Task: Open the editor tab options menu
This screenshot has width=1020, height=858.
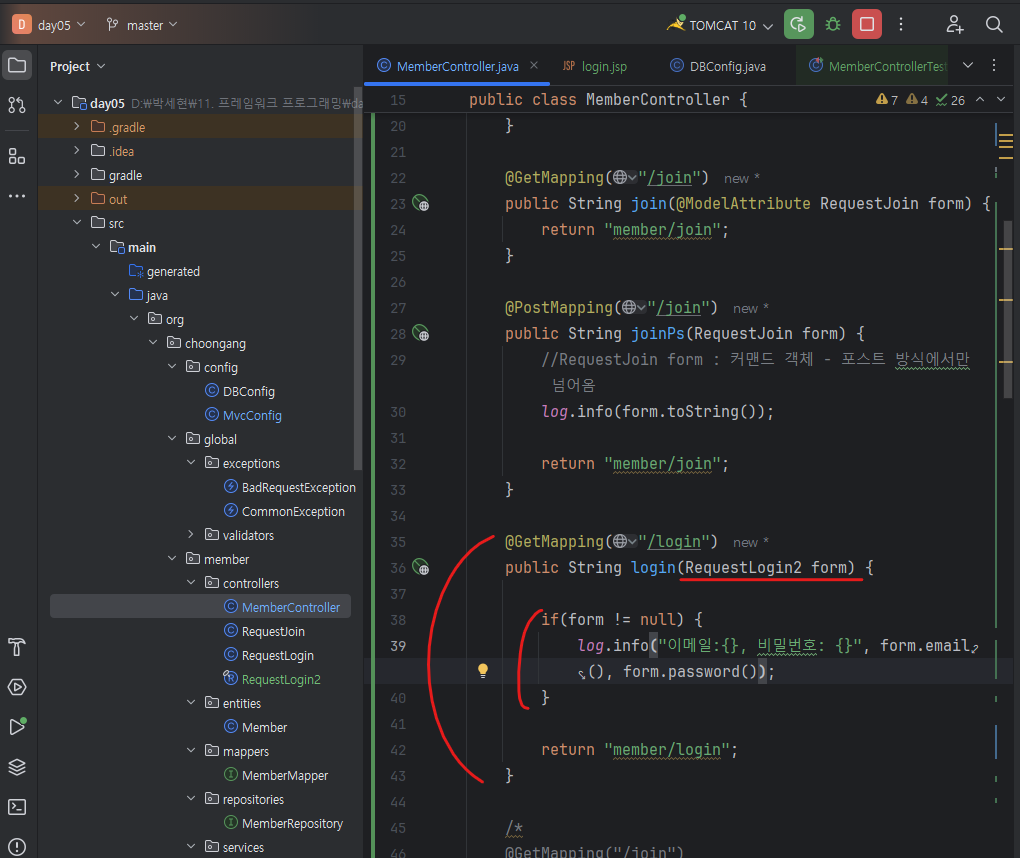Action: tap(994, 65)
